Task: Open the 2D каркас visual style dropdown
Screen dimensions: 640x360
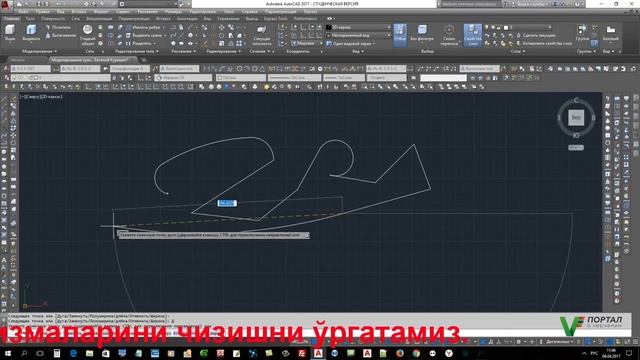Action: (358, 27)
